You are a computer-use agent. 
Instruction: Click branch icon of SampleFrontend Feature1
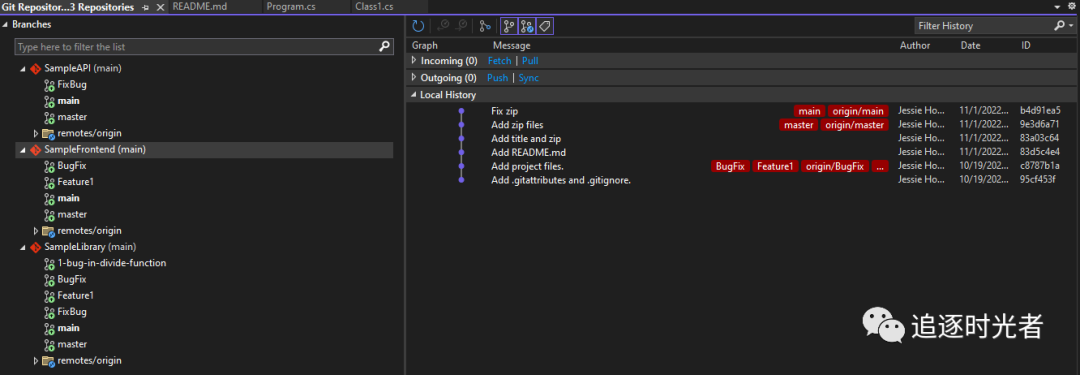pyautogui.click(x=49, y=182)
